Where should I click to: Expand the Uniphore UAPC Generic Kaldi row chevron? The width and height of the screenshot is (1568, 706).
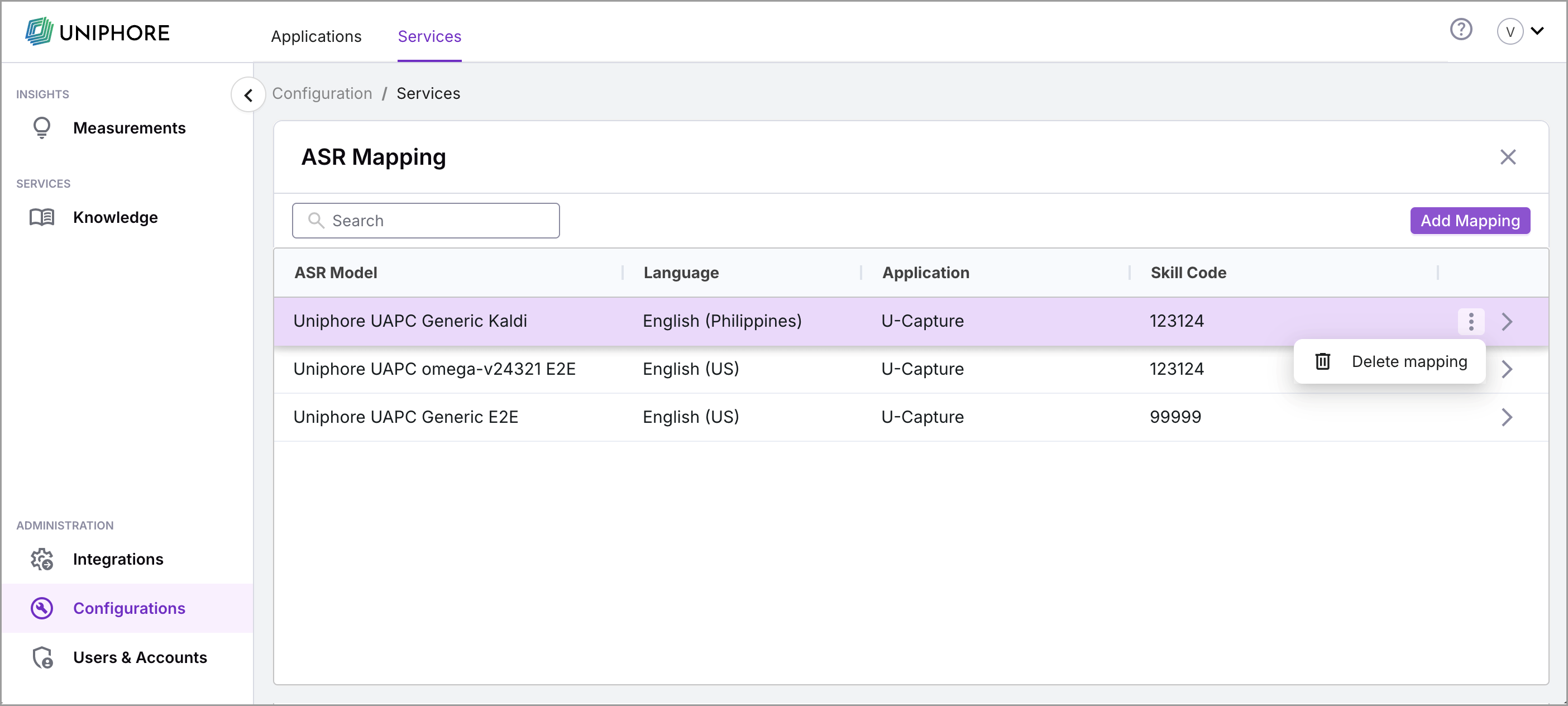1507,321
